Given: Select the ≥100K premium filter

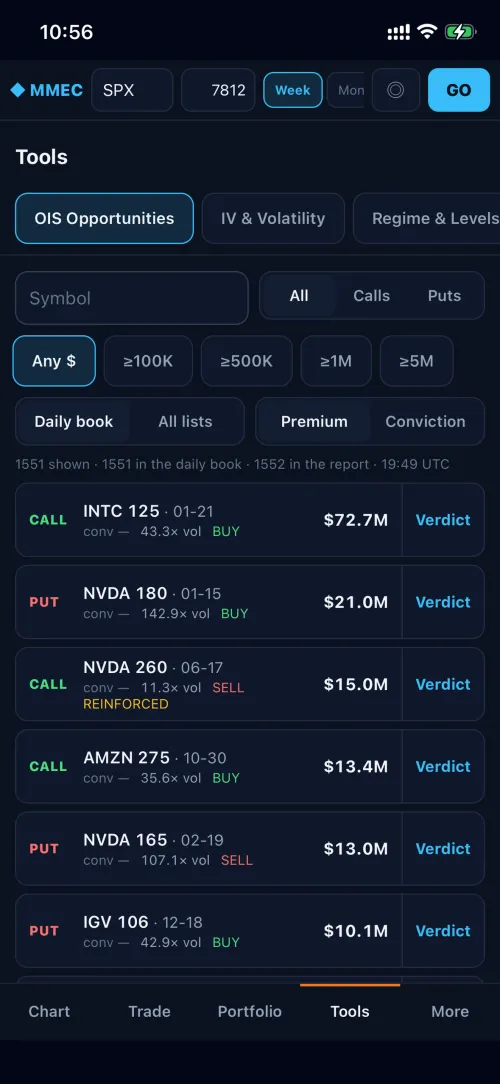Looking at the screenshot, I should pyautogui.click(x=148, y=361).
